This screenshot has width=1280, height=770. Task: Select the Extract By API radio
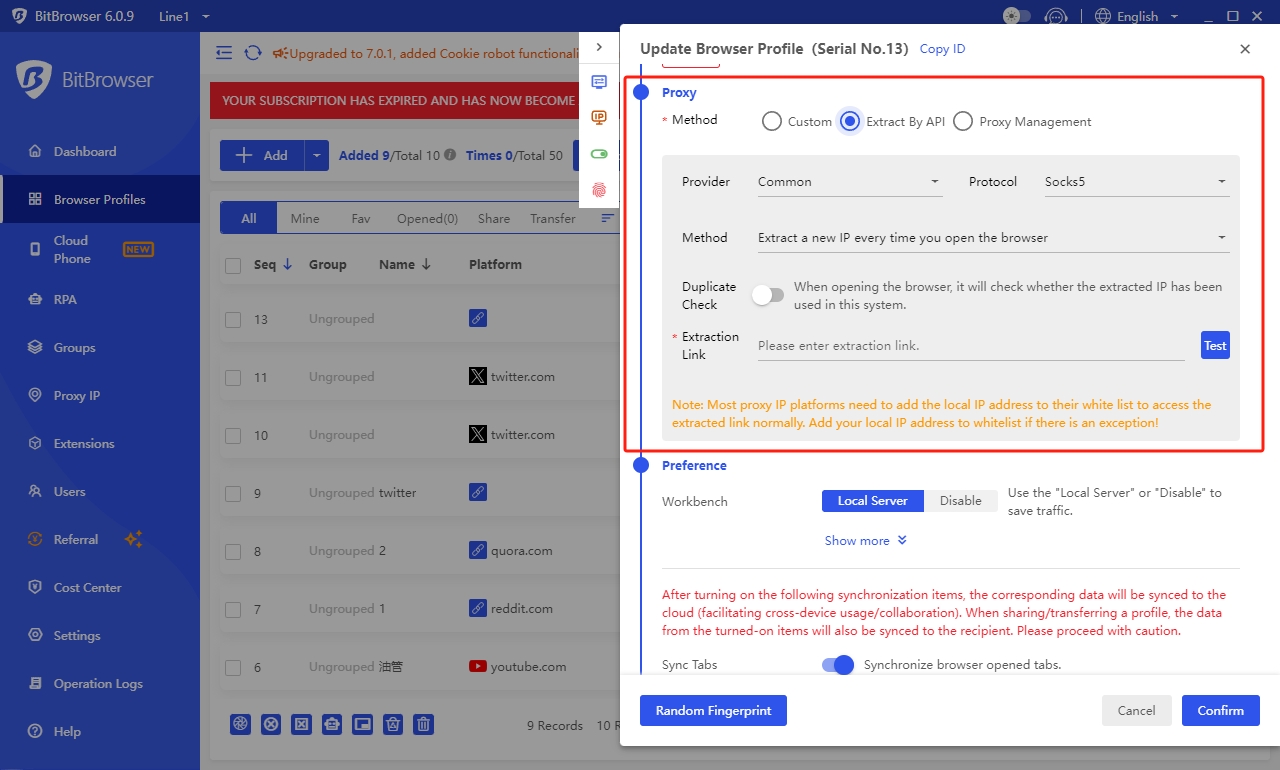tap(850, 121)
